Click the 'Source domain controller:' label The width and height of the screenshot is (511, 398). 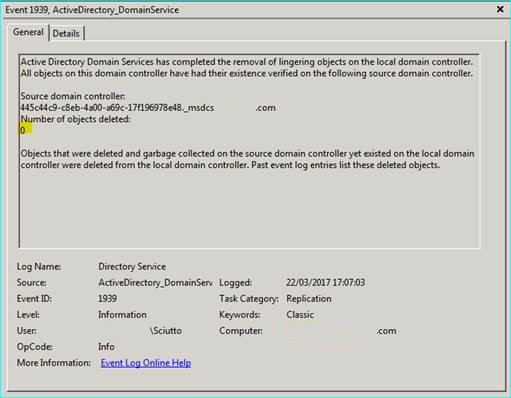[x=73, y=96]
